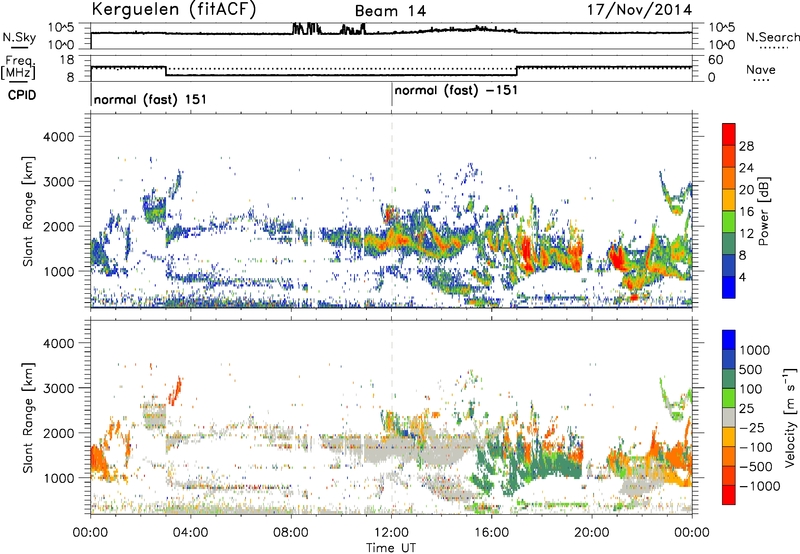800x554 pixels.
Task: Click the solid sample line under "N.Sky"
Action: click(x=19, y=47)
